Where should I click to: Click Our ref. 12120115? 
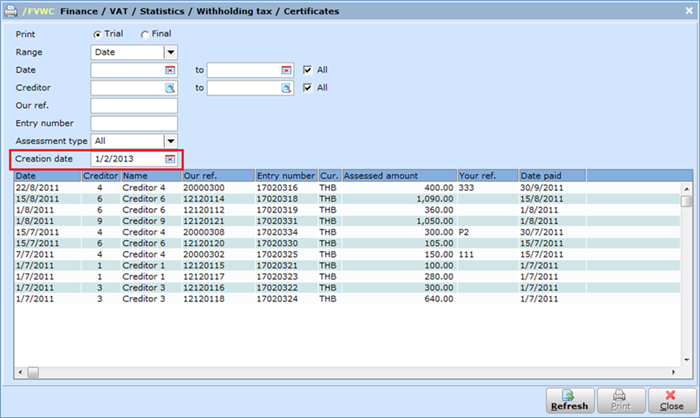tap(204, 266)
